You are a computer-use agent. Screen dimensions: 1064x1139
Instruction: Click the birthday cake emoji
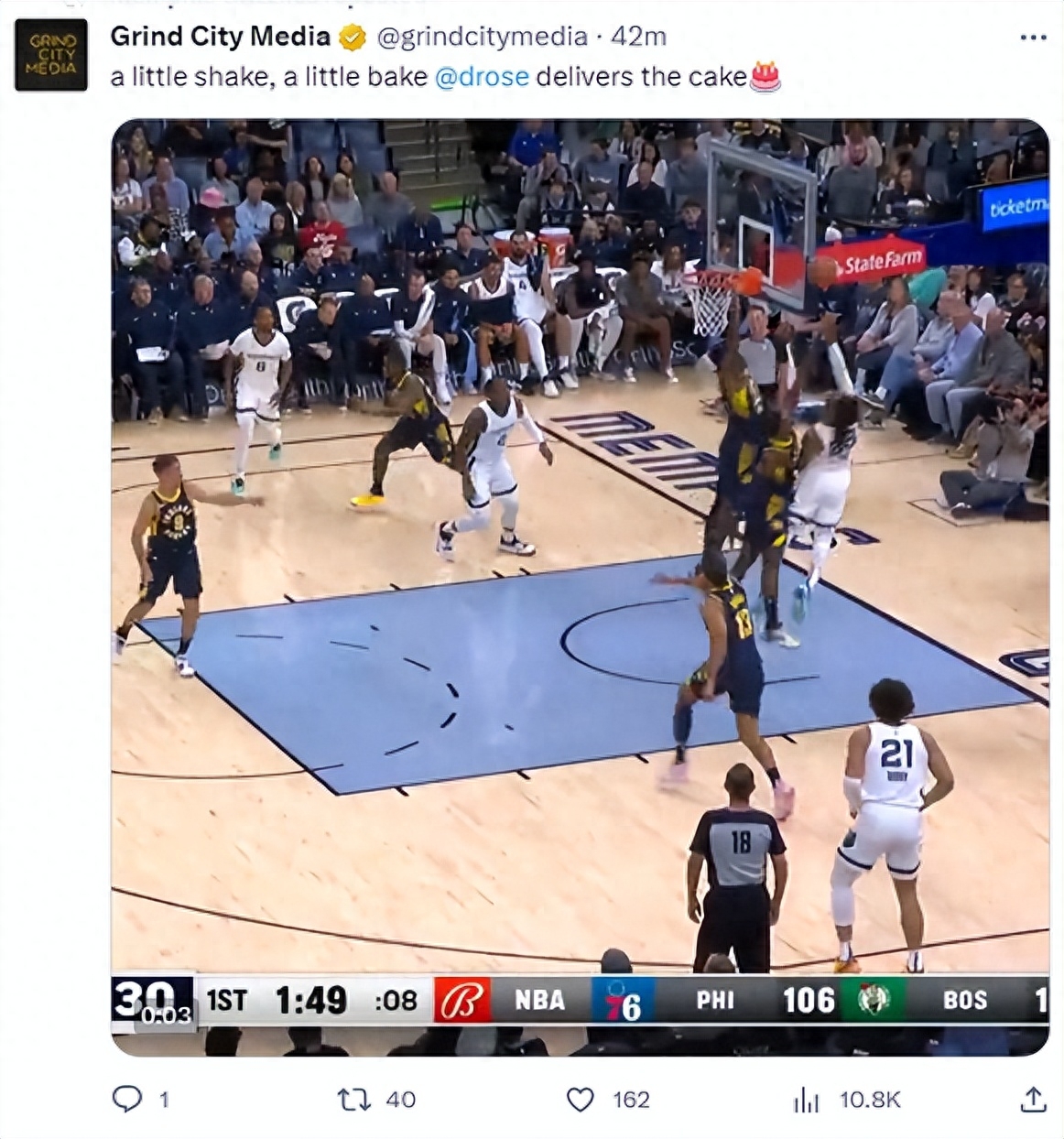[x=765, y=76]
